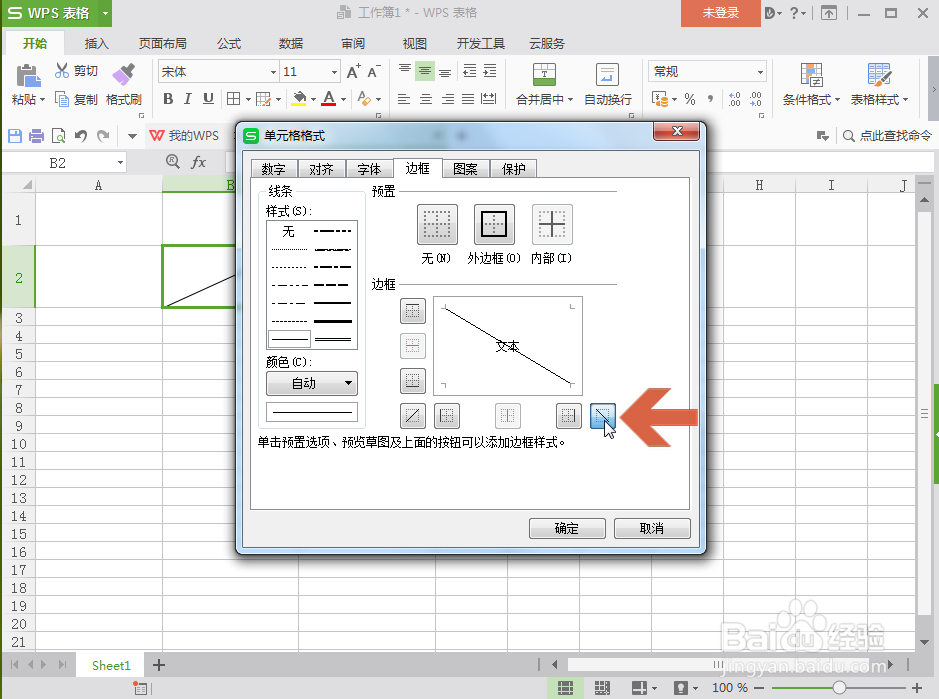Click the Merge and Center (合并居中) icon
939x699 pixels.
(544, 75)
